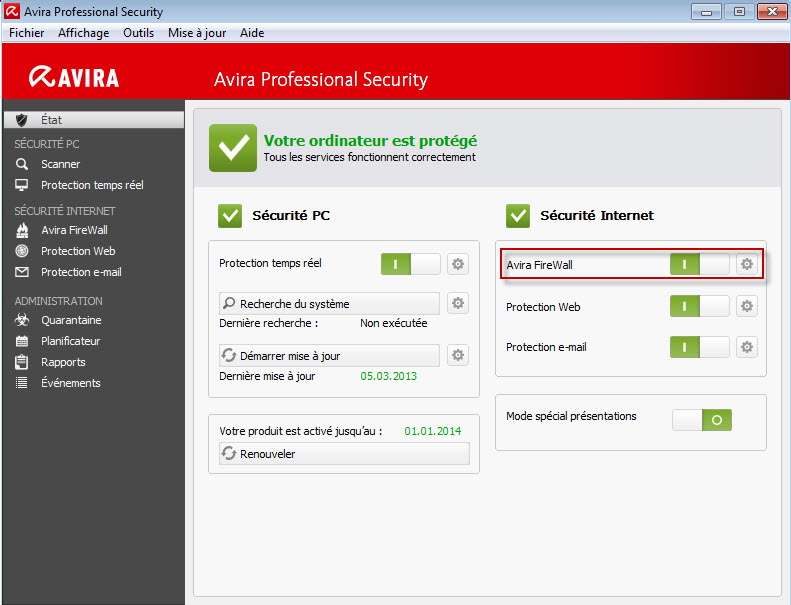This screenshot has width=791, height=605.
Task: Click the Sécurité PC green checkmark icon
Action: [x=230, y=216]
